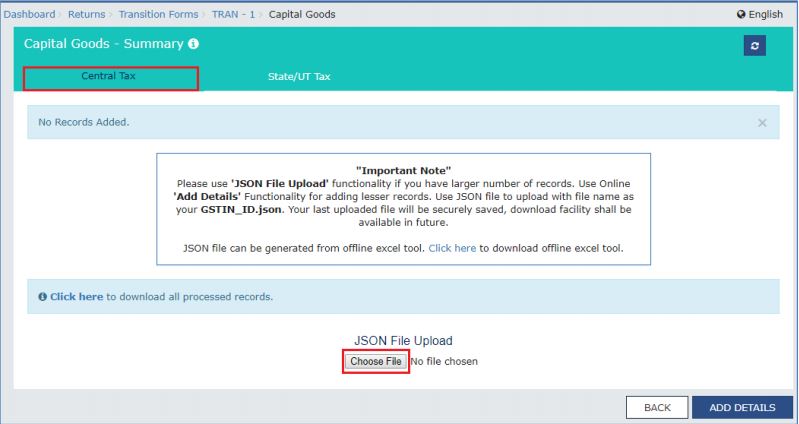799x424 pixels.
Task: Click the Capital Goods breadcrumb text
Action: (302, 14)
